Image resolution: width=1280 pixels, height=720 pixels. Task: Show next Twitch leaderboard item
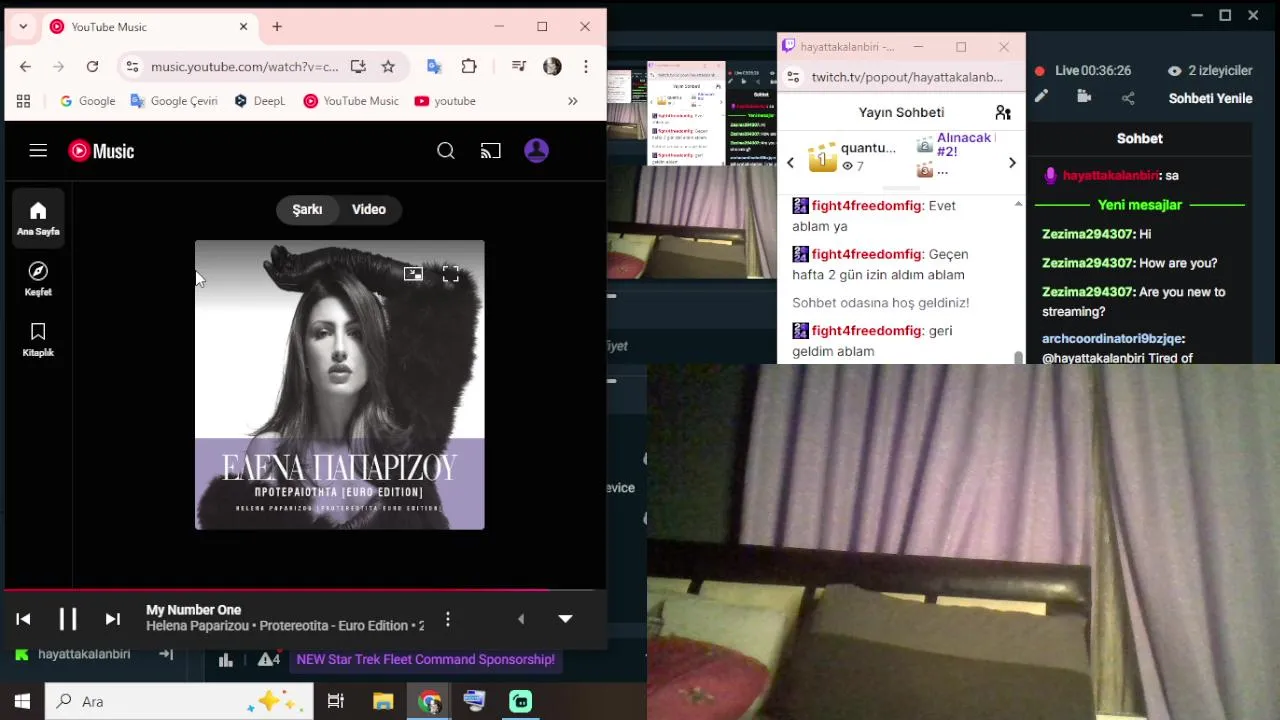[x=1012, y=163]
